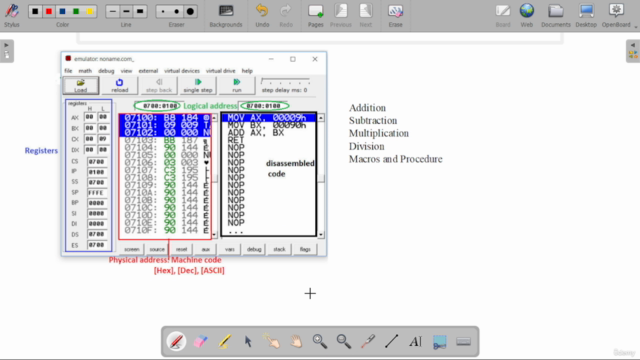The image size is (640, 360).
Task: Select the small eraser size
Action: click(x=163, y=11)
